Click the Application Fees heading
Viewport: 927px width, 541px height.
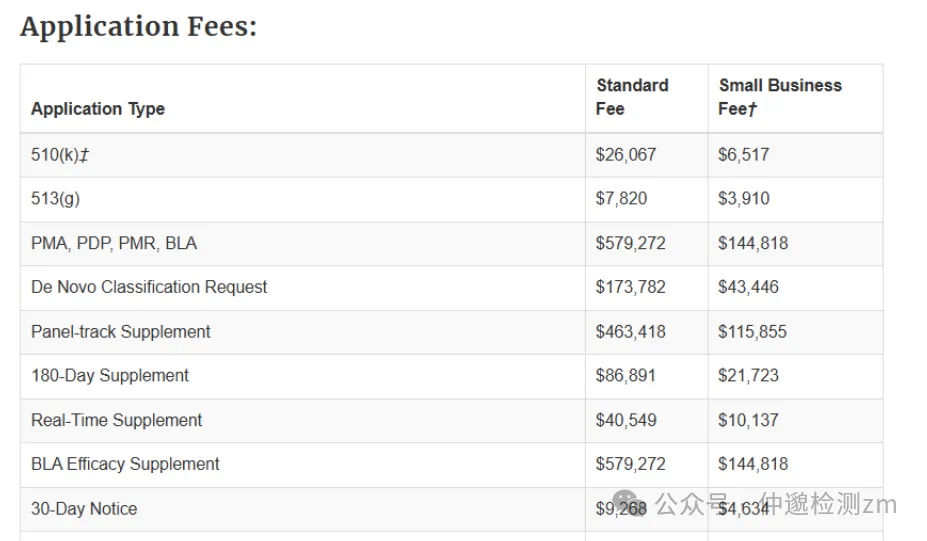coord(139,27)
